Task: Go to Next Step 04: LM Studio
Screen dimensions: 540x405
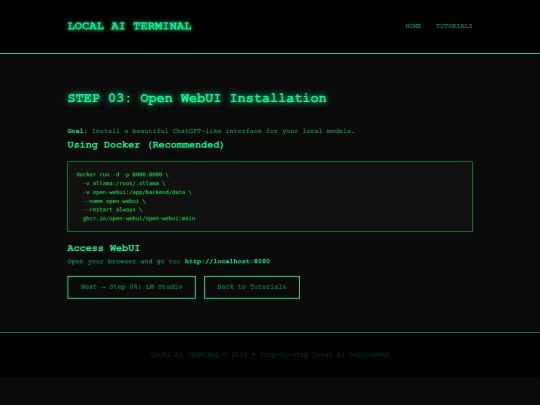Action: click(132, 287)
